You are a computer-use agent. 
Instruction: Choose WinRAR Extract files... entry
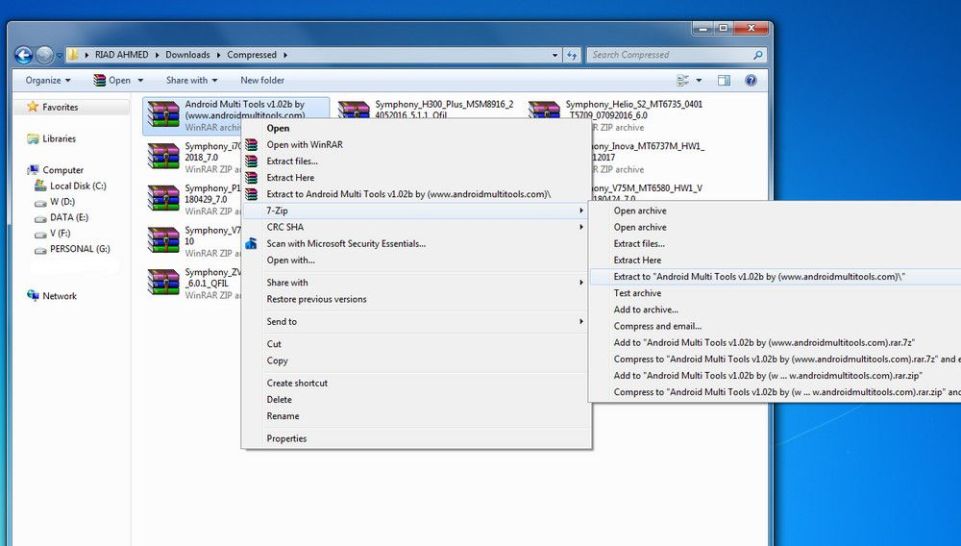417,162
